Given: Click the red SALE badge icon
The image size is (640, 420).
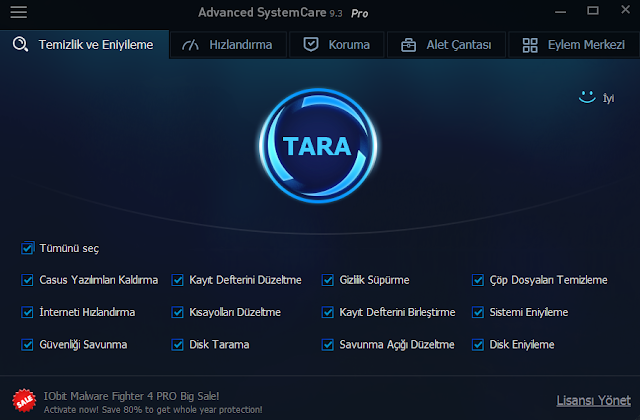Looking at the screenshot, I should click(24, 400).
